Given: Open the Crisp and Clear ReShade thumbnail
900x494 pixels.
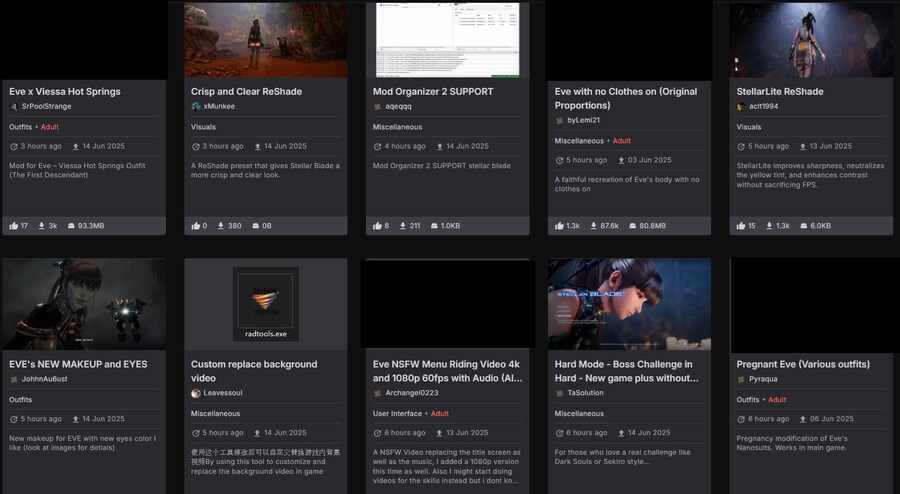Looking at the screenshot, I should point(266,40).
